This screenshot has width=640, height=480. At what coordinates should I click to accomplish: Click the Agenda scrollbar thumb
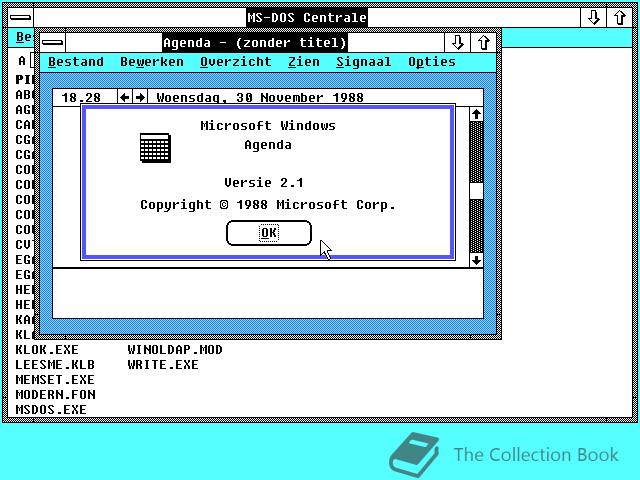click(476, 191)
